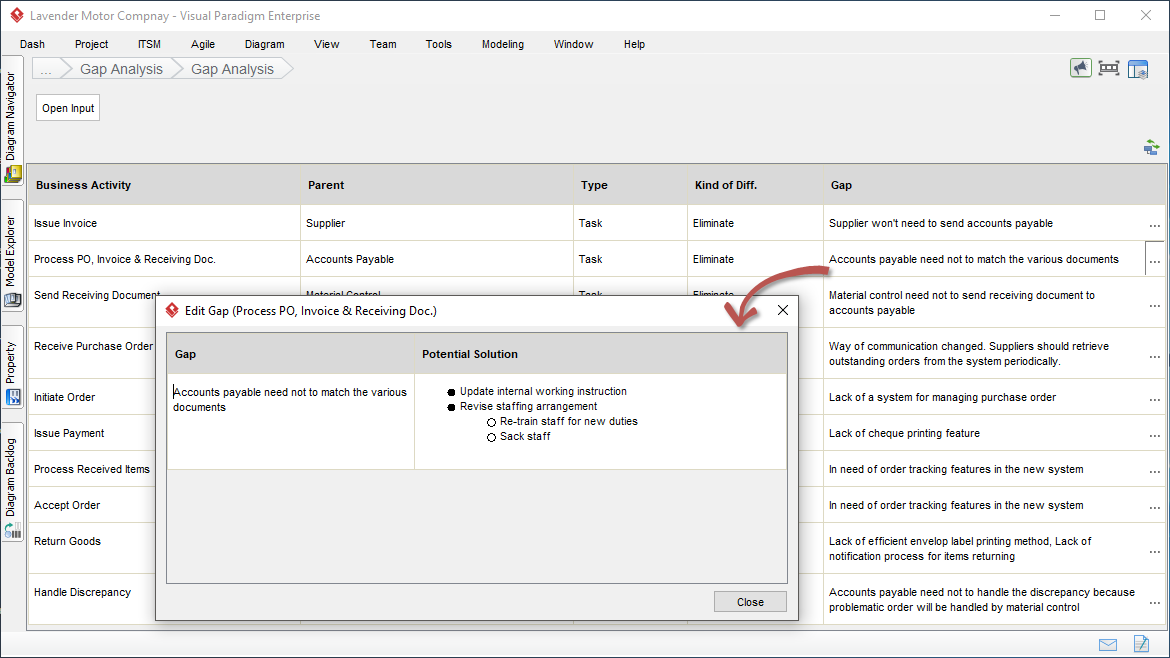This screenshot has height=658, width=1170.
Task: Open the Diagram Navigator side panel
Action: point(12,121)
